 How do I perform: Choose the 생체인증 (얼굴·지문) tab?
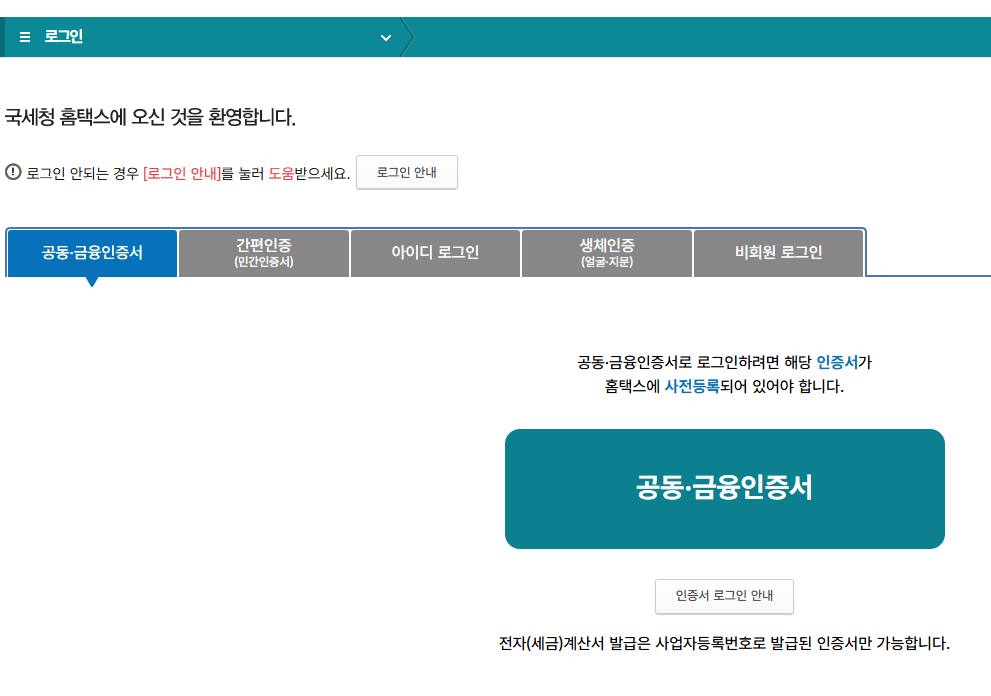pyautogui.click(x=607, y=253)
